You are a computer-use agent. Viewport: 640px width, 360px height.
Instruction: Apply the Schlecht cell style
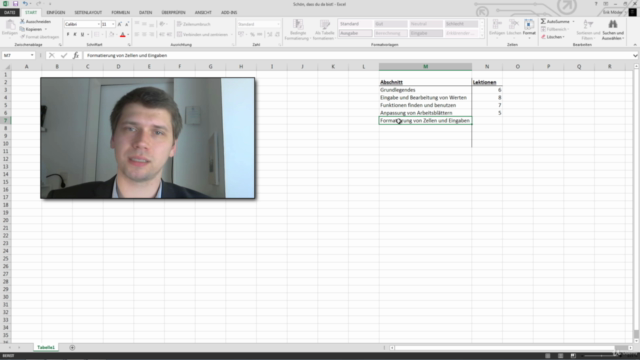tap(461, 24)
